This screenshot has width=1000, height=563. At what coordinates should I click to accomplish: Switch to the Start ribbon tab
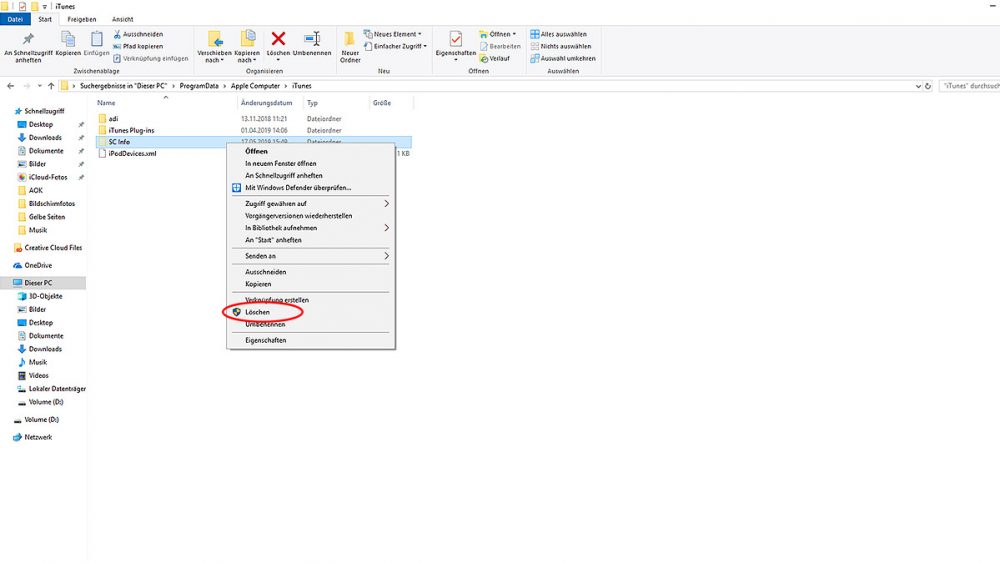(45, 19)
